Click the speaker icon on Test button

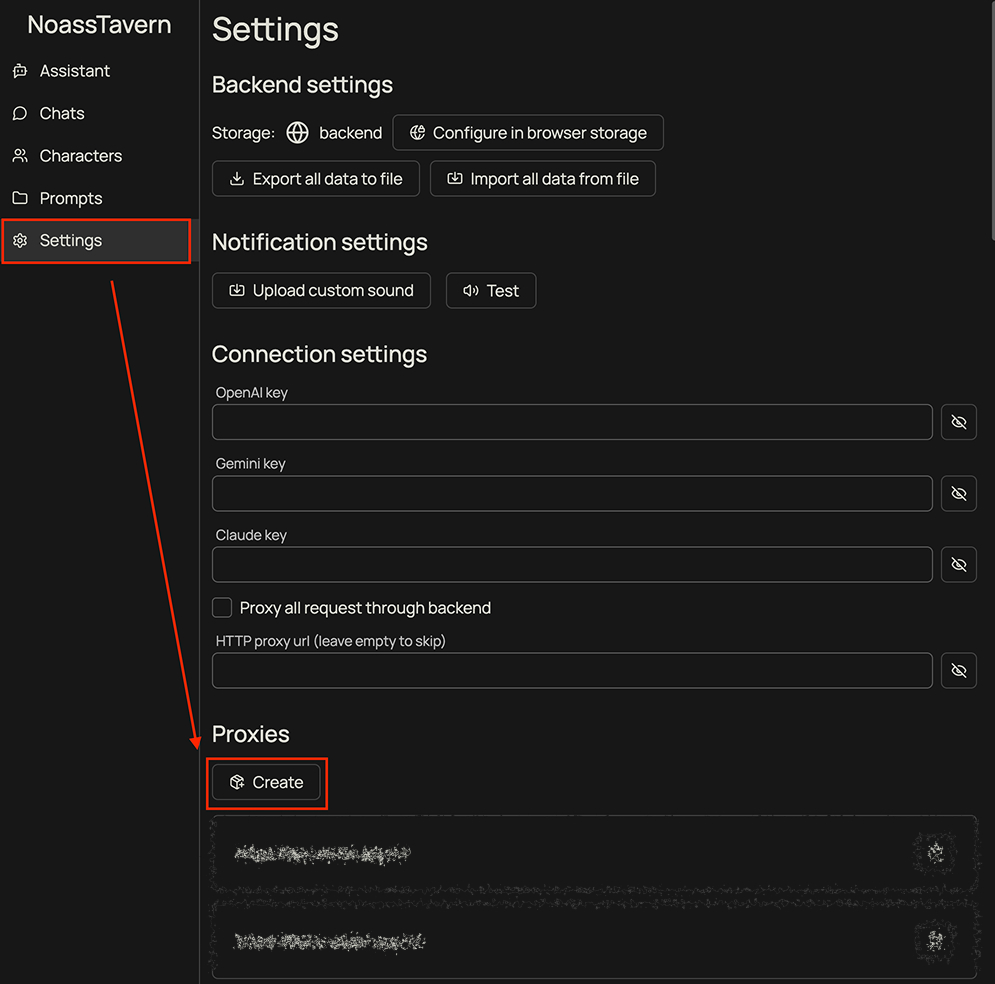coord(471,291)
